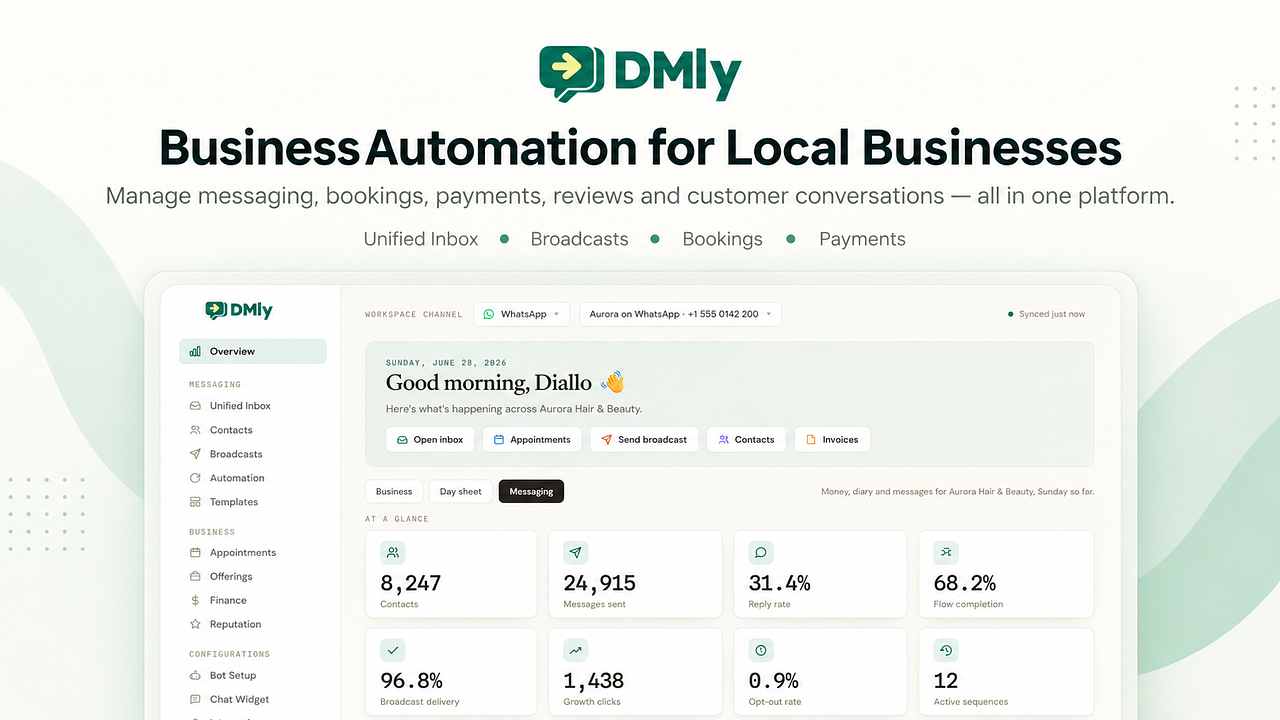Click the 'Synced just now' status text
Image resolution: width=1280 pixels, height=720 pixels.
pyautogui.click(x=1052, y=314)
